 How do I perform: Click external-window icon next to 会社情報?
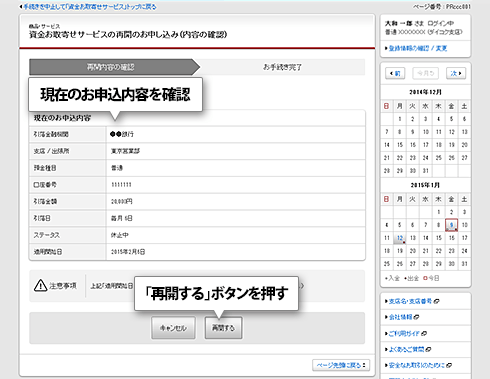(416, 317)
